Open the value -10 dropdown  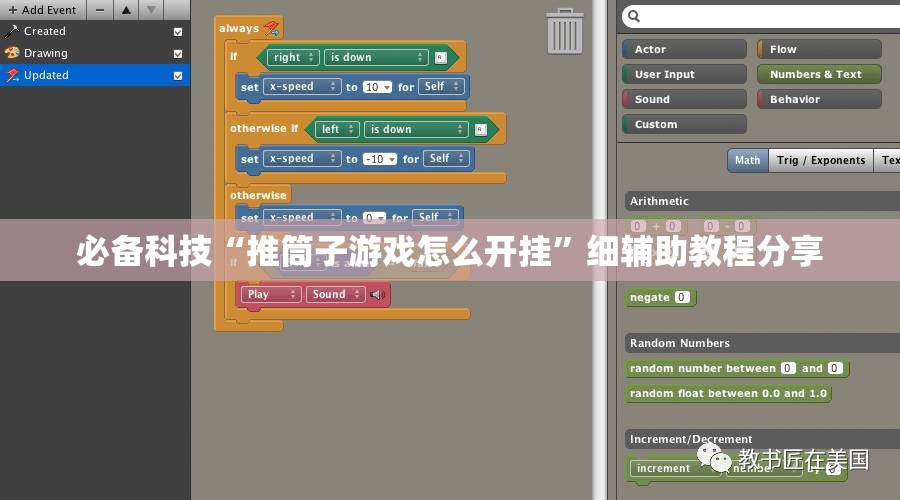379,159
